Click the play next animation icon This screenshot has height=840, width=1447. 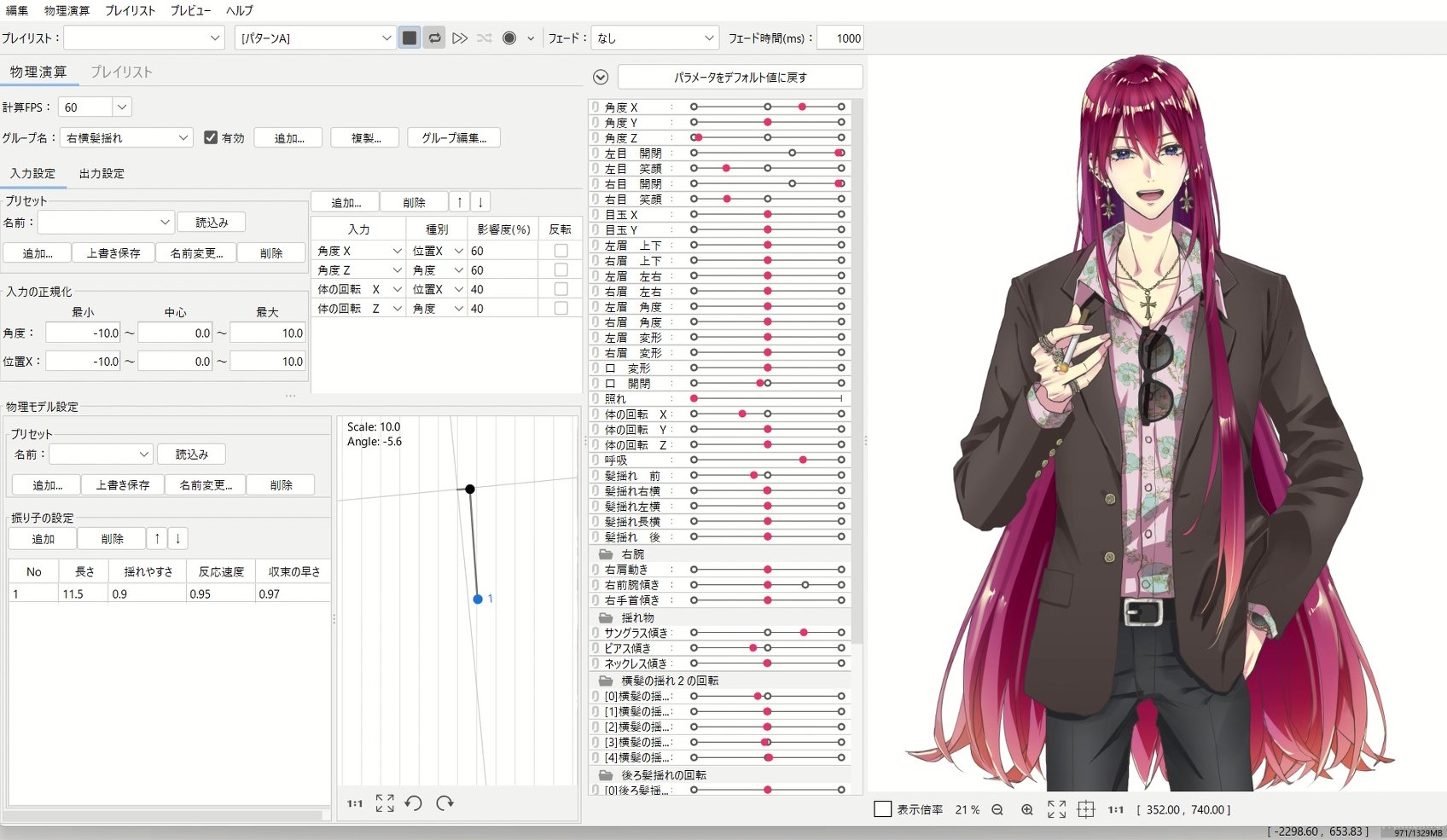point(460,38)
